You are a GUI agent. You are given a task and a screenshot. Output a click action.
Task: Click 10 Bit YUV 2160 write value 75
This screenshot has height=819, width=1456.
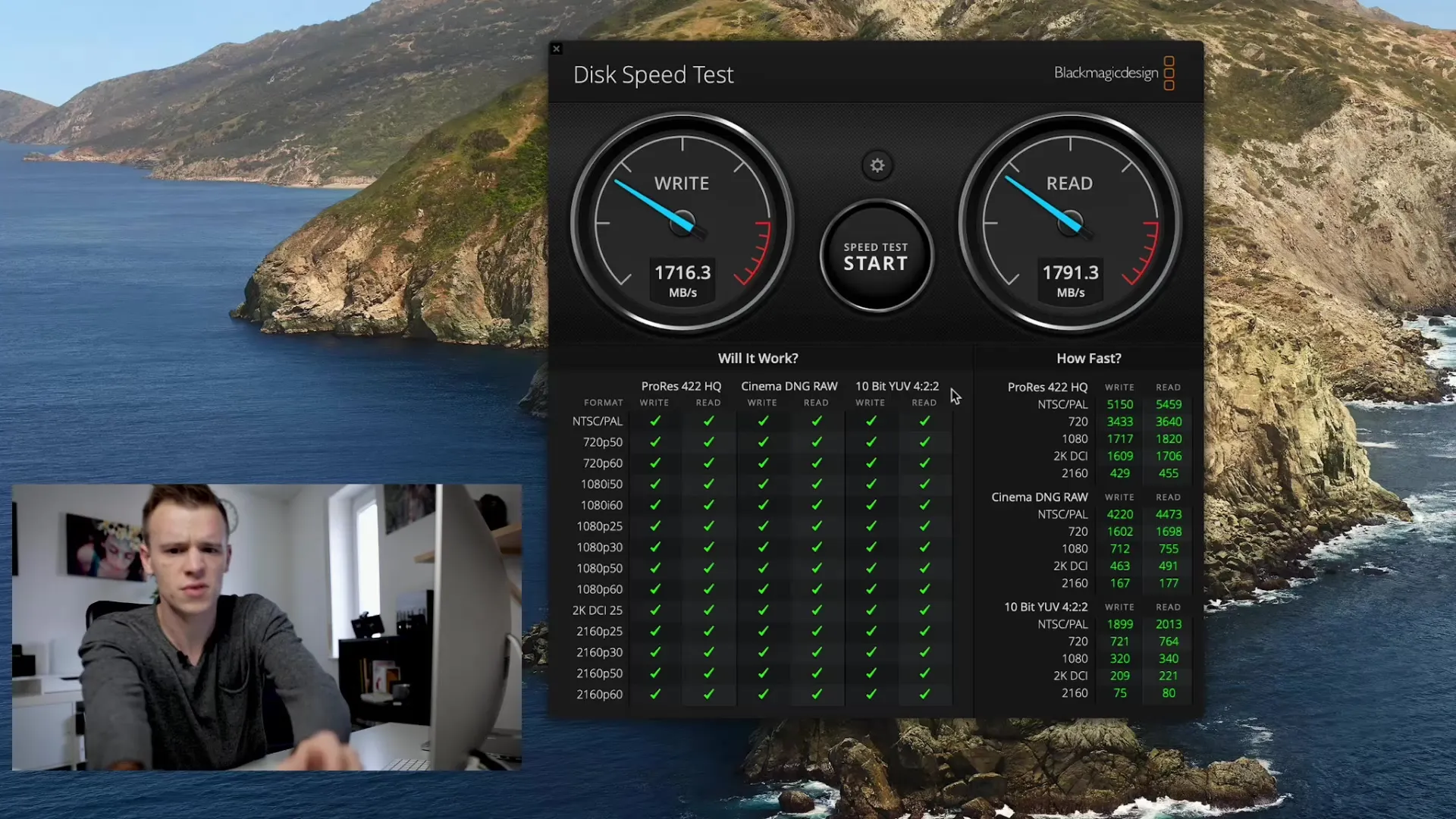[1119, 693]
